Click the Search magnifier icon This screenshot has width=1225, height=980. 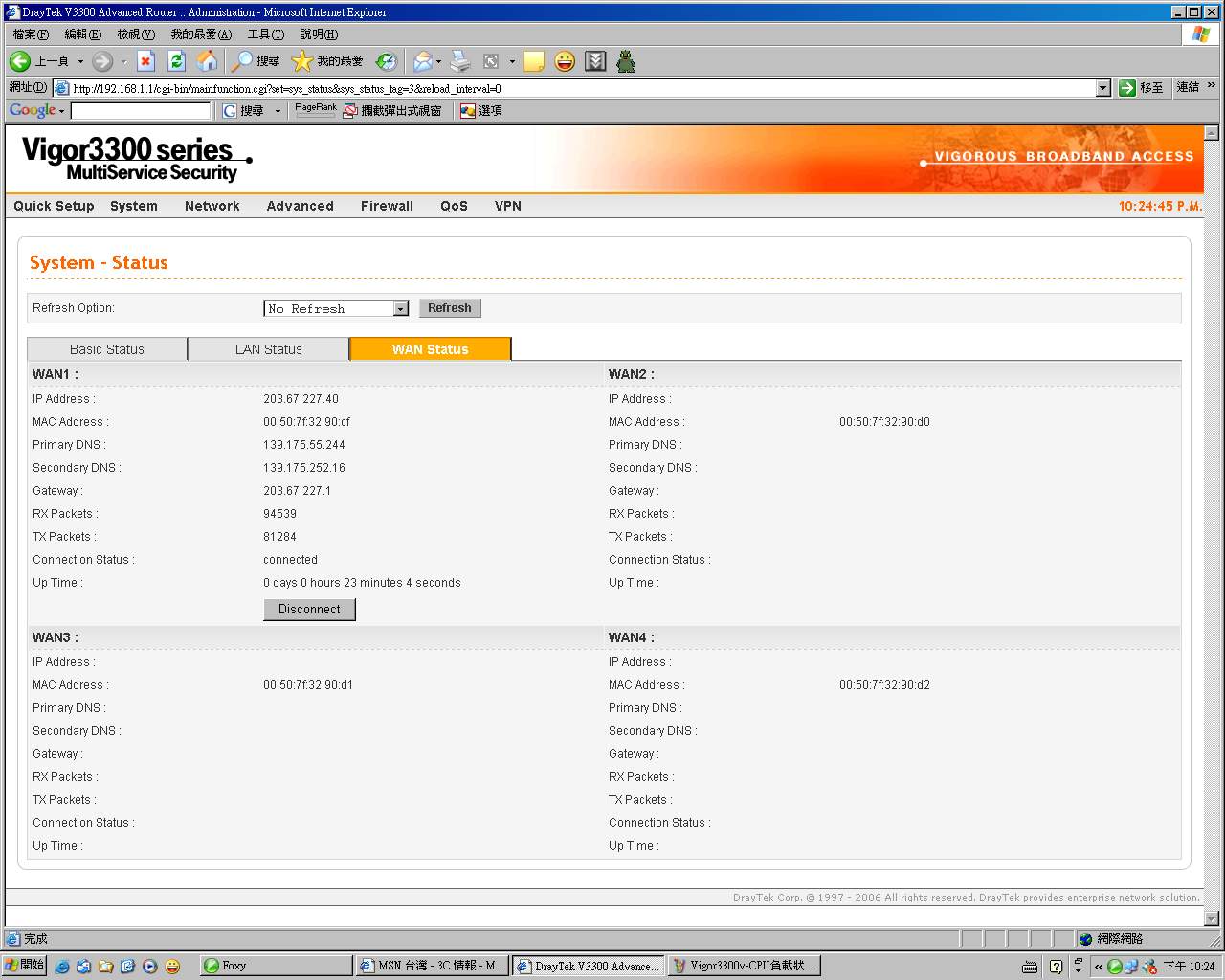[242, 61]
